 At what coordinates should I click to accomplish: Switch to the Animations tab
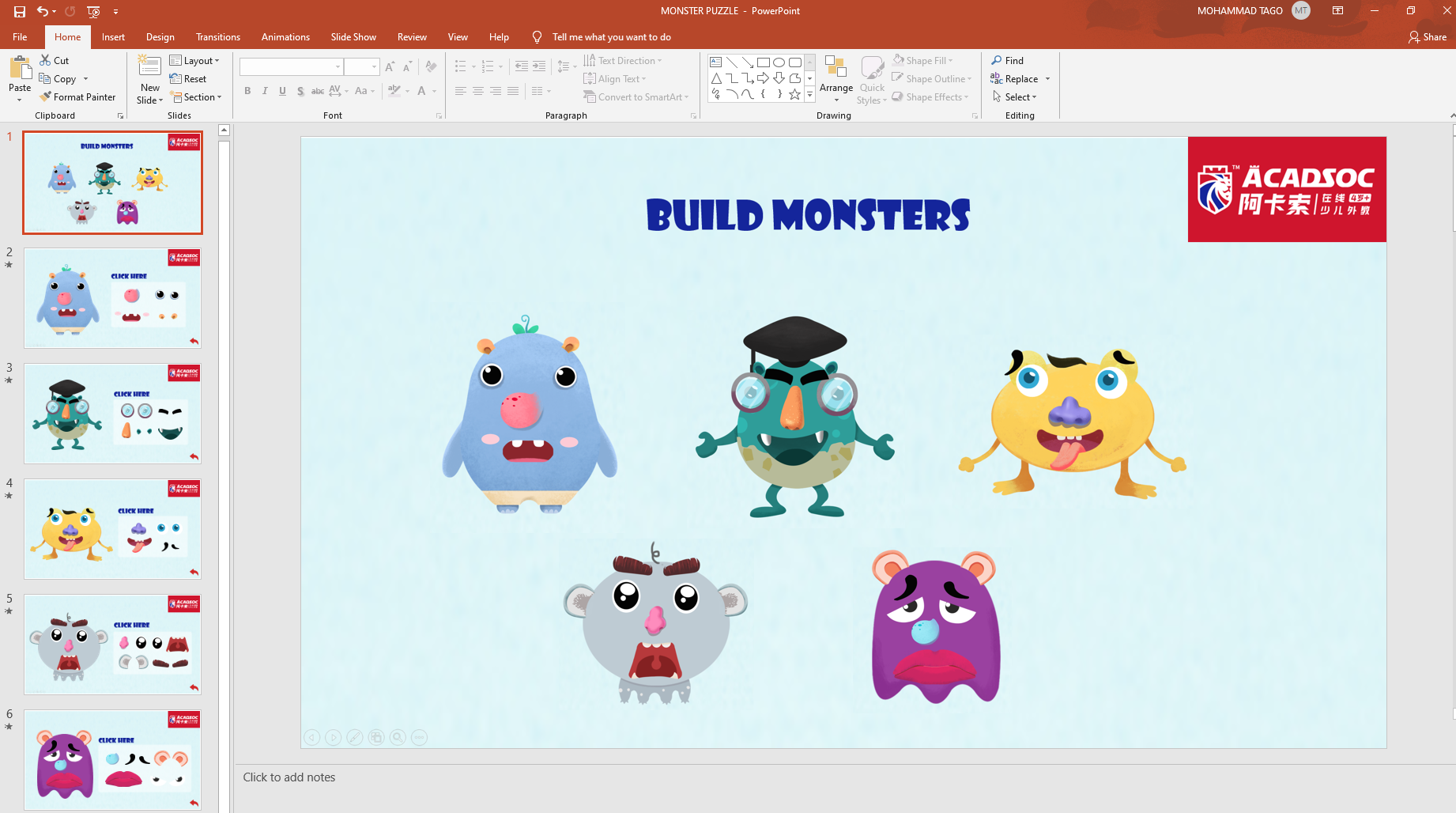(285, 37)
